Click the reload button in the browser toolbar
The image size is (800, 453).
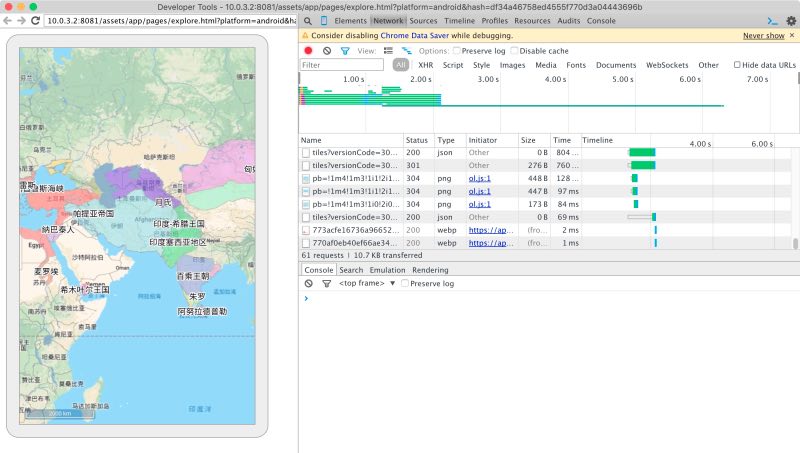click(35, 20)
